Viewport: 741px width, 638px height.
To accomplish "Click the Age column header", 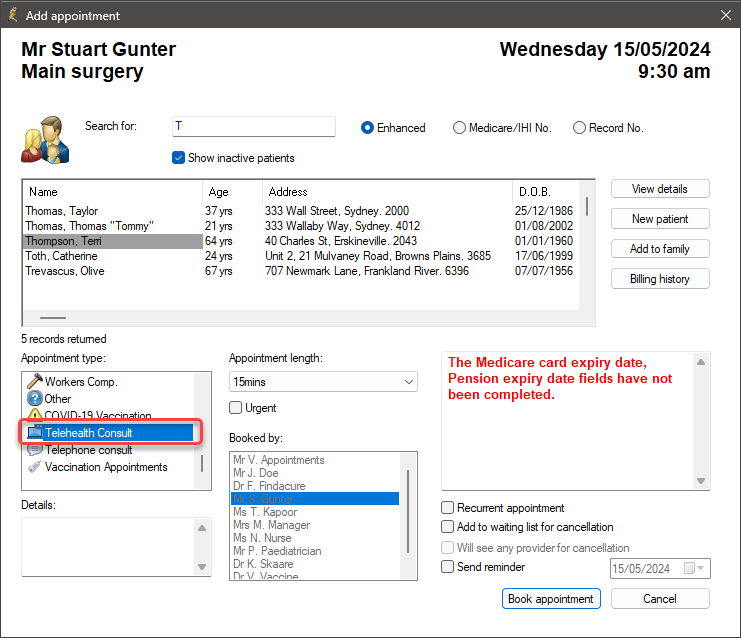I will click(233, 192).
